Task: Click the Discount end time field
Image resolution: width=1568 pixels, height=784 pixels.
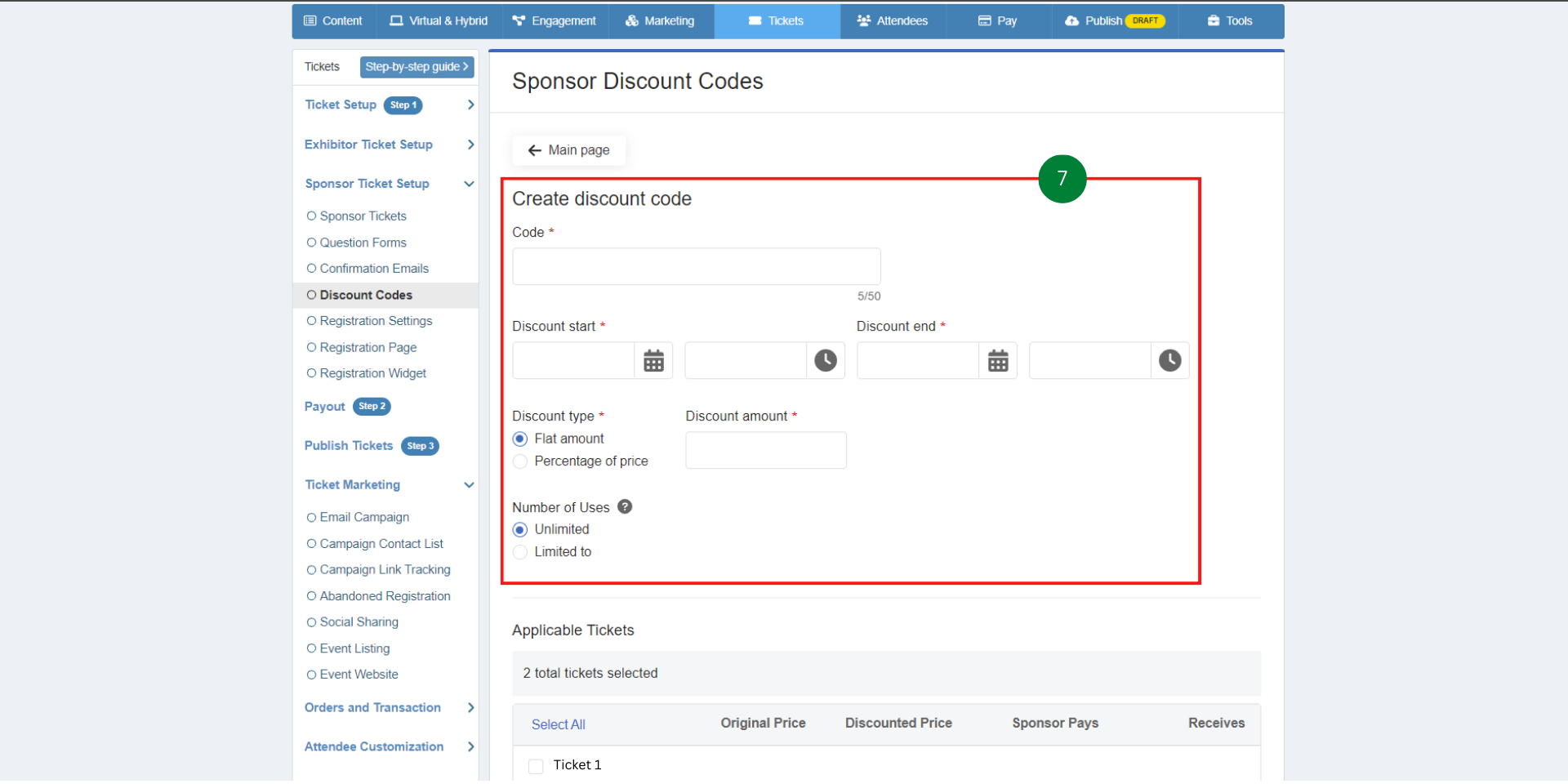Action: (x=1090, y=360)
